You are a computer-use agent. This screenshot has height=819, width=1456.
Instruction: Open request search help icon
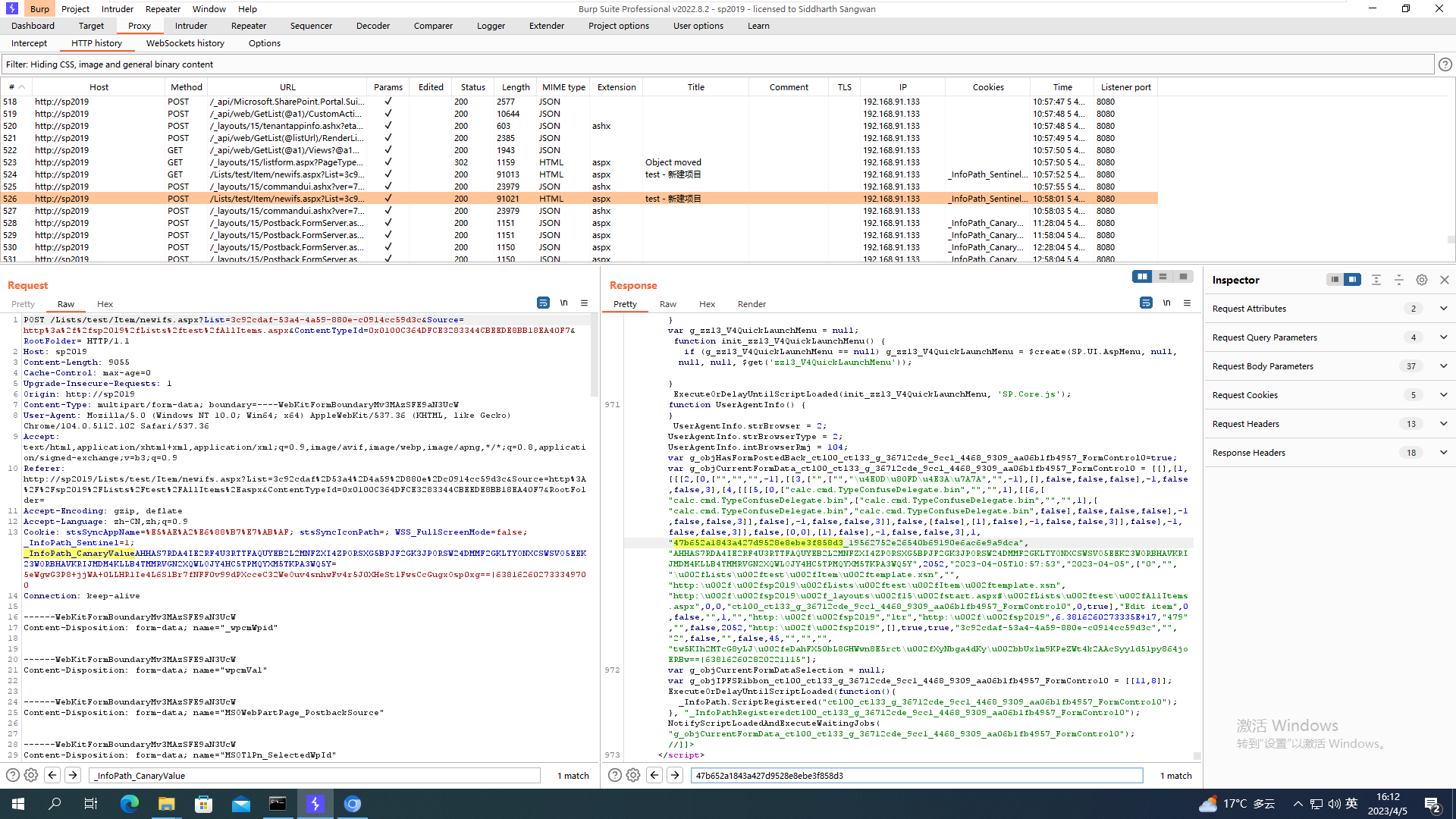pyautogui.click(x=12, y=775)
